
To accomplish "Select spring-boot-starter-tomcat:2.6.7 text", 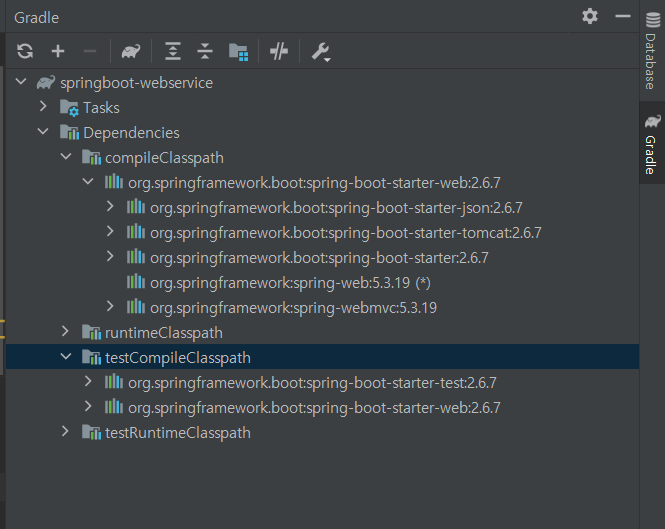I will (346, 233).
